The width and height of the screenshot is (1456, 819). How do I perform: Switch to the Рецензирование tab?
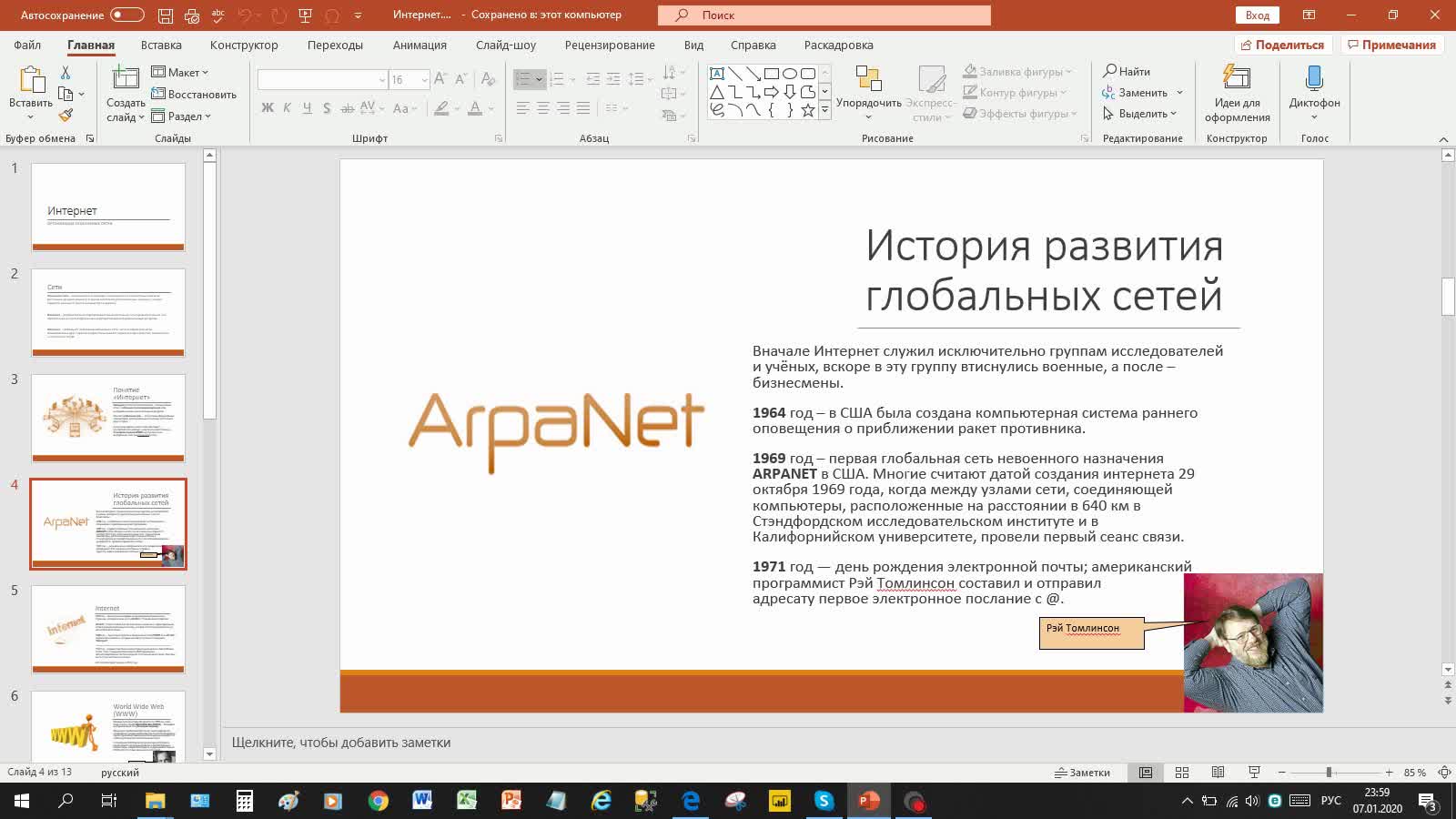(x=610, y=45)
